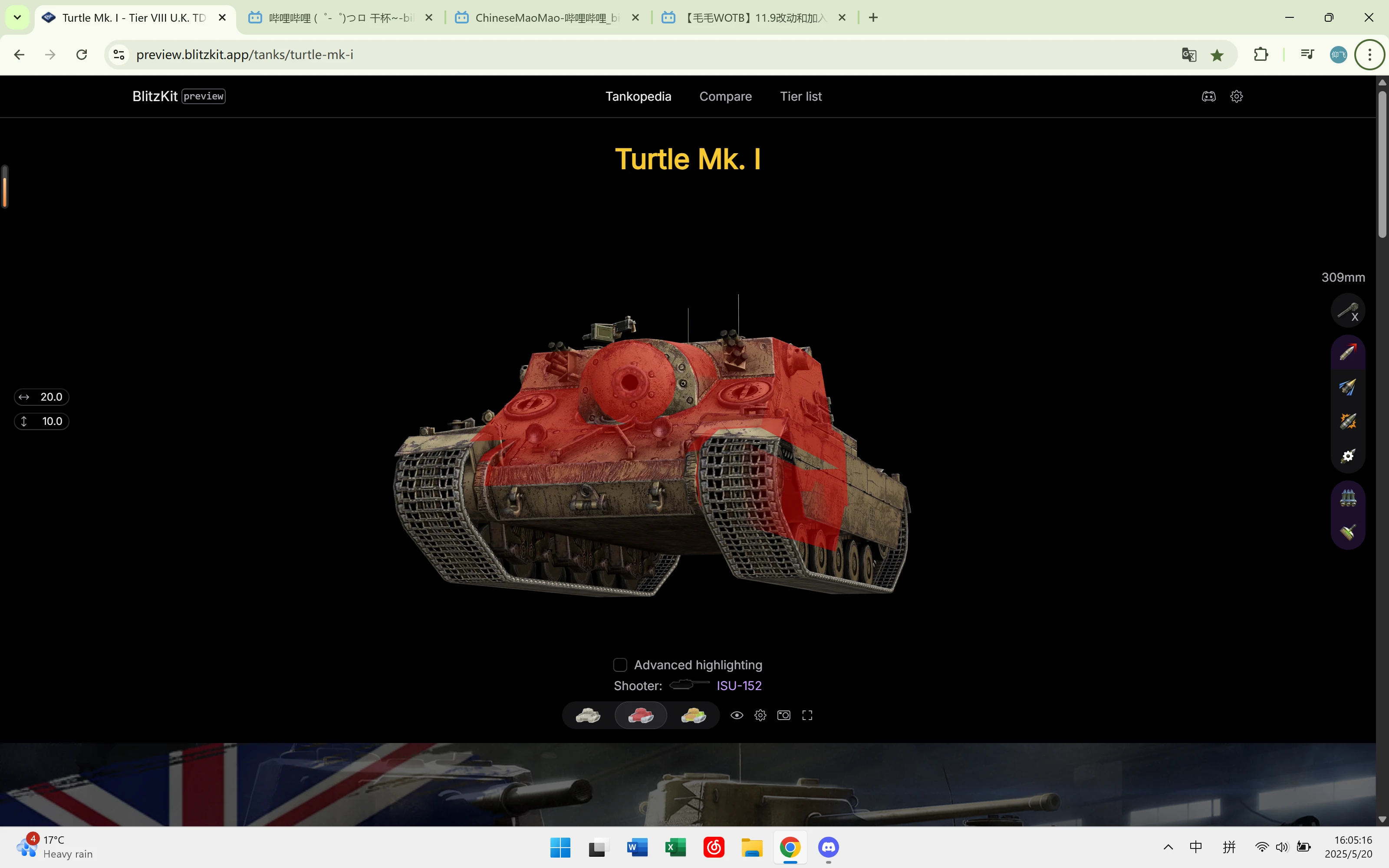Go back in browser history
The height and width of the screenshot is (868, 1389).
click(x=19, y=55)
